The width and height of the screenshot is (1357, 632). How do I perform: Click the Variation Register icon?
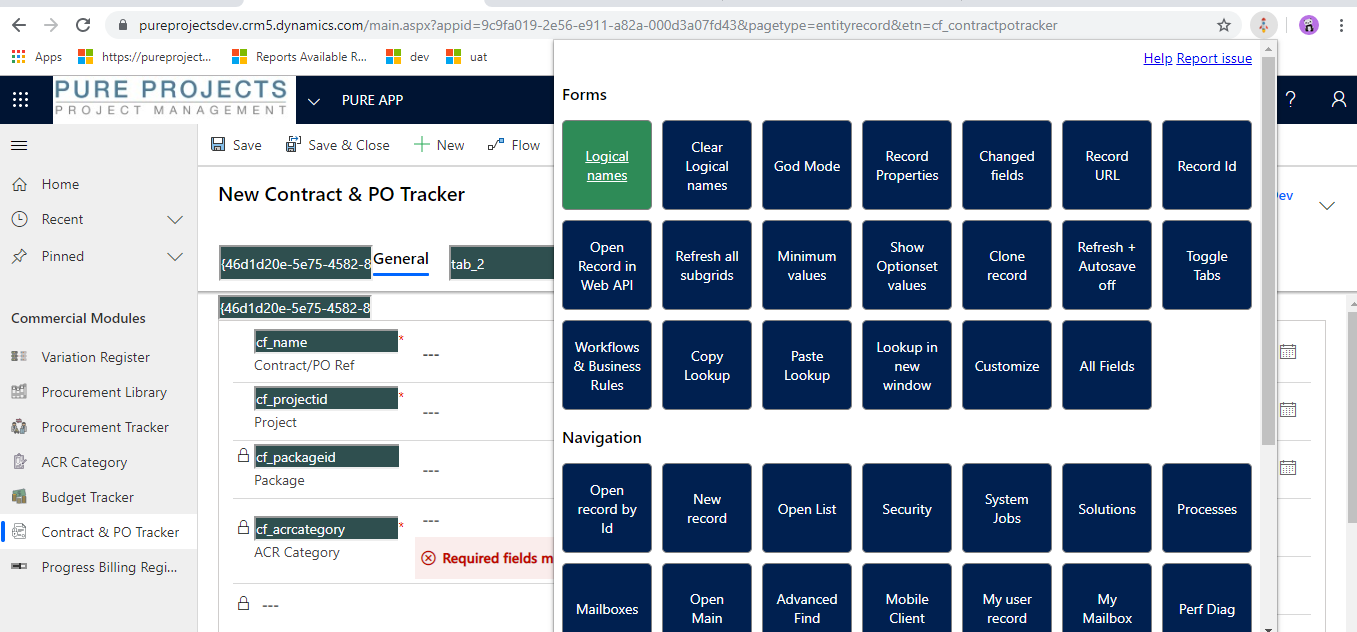coord(19,357)
